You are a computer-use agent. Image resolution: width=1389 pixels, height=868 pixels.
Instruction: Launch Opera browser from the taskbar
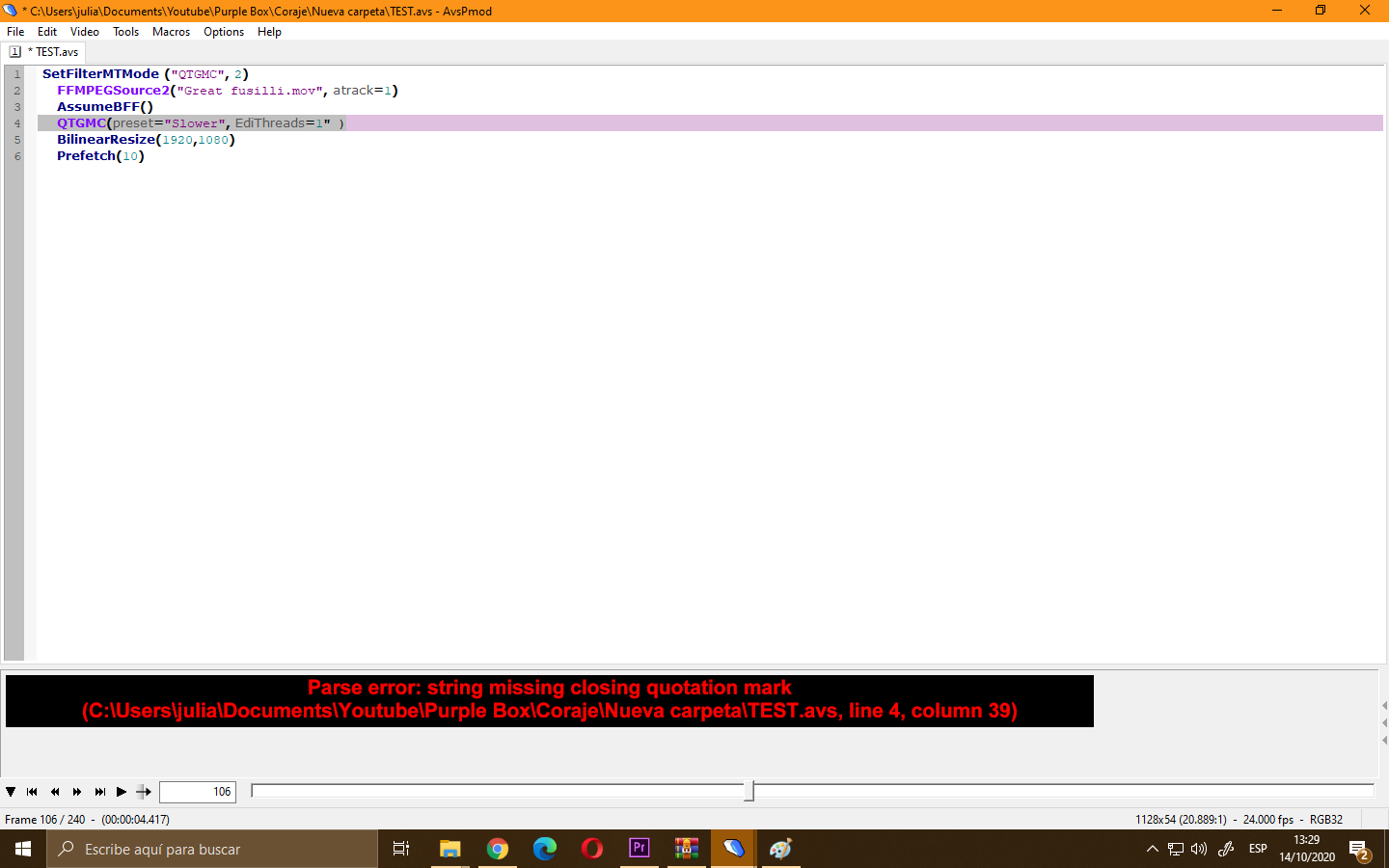coord(592,849)
